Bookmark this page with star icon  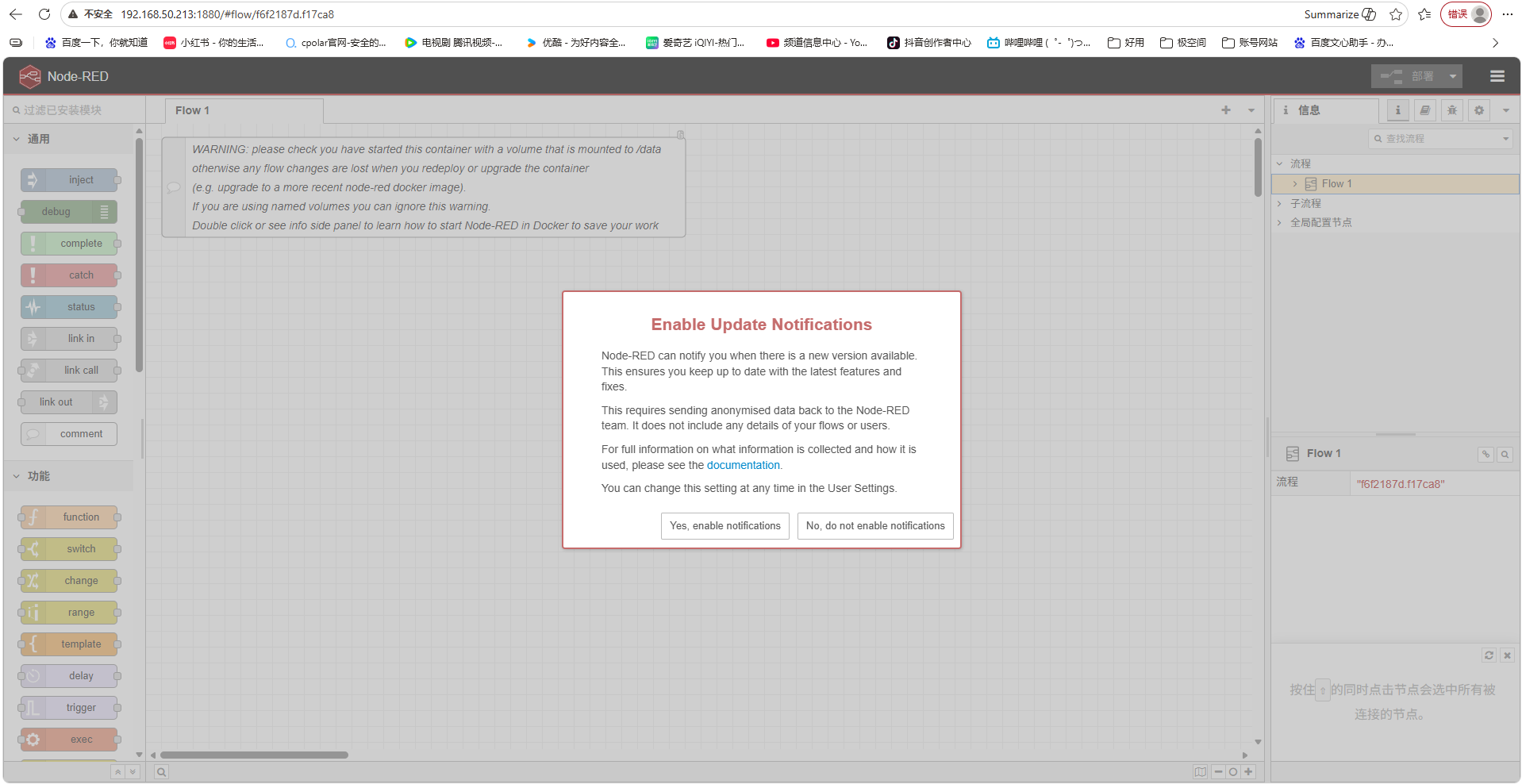1396,14
